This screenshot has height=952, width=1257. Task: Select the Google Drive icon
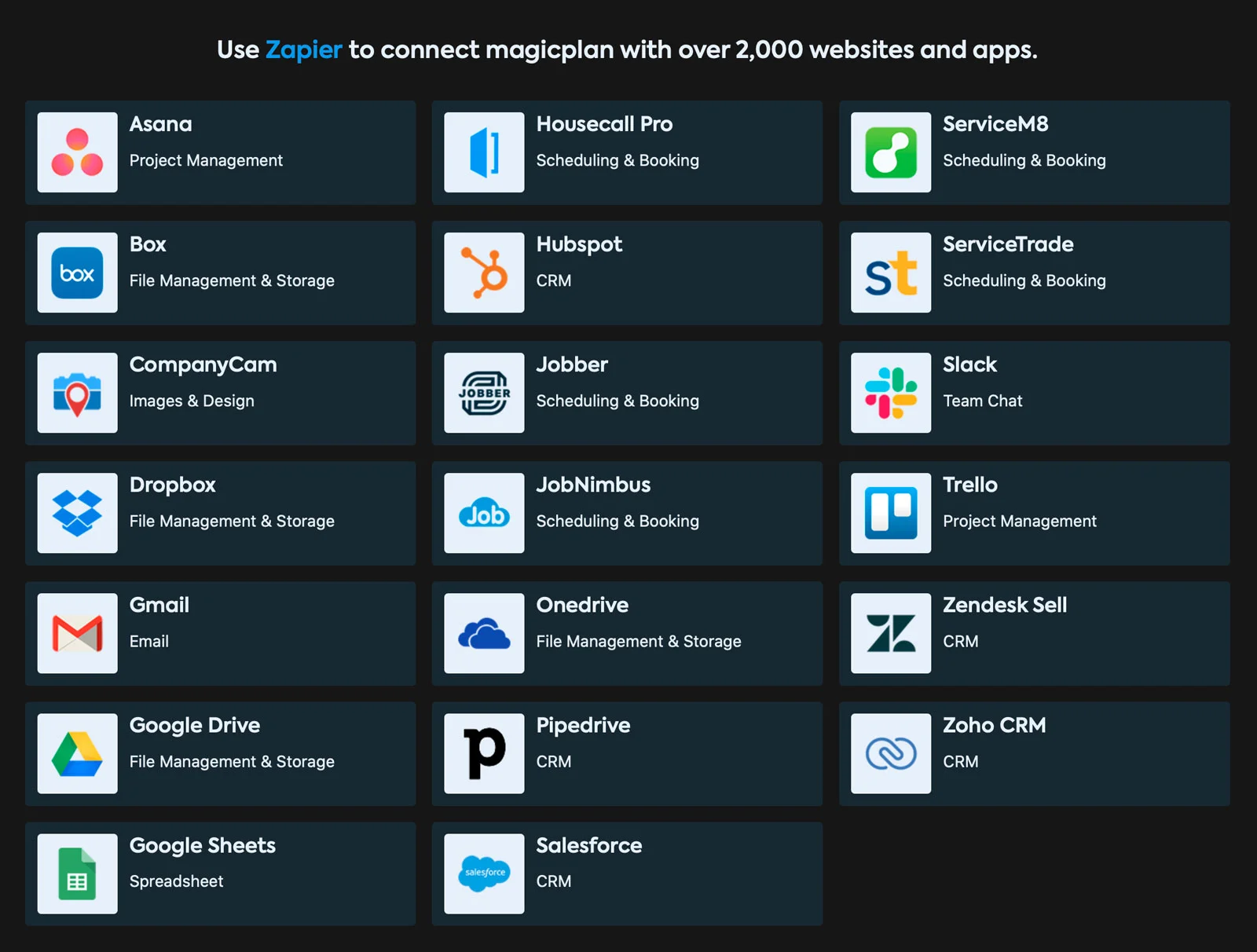click(77, 753)
